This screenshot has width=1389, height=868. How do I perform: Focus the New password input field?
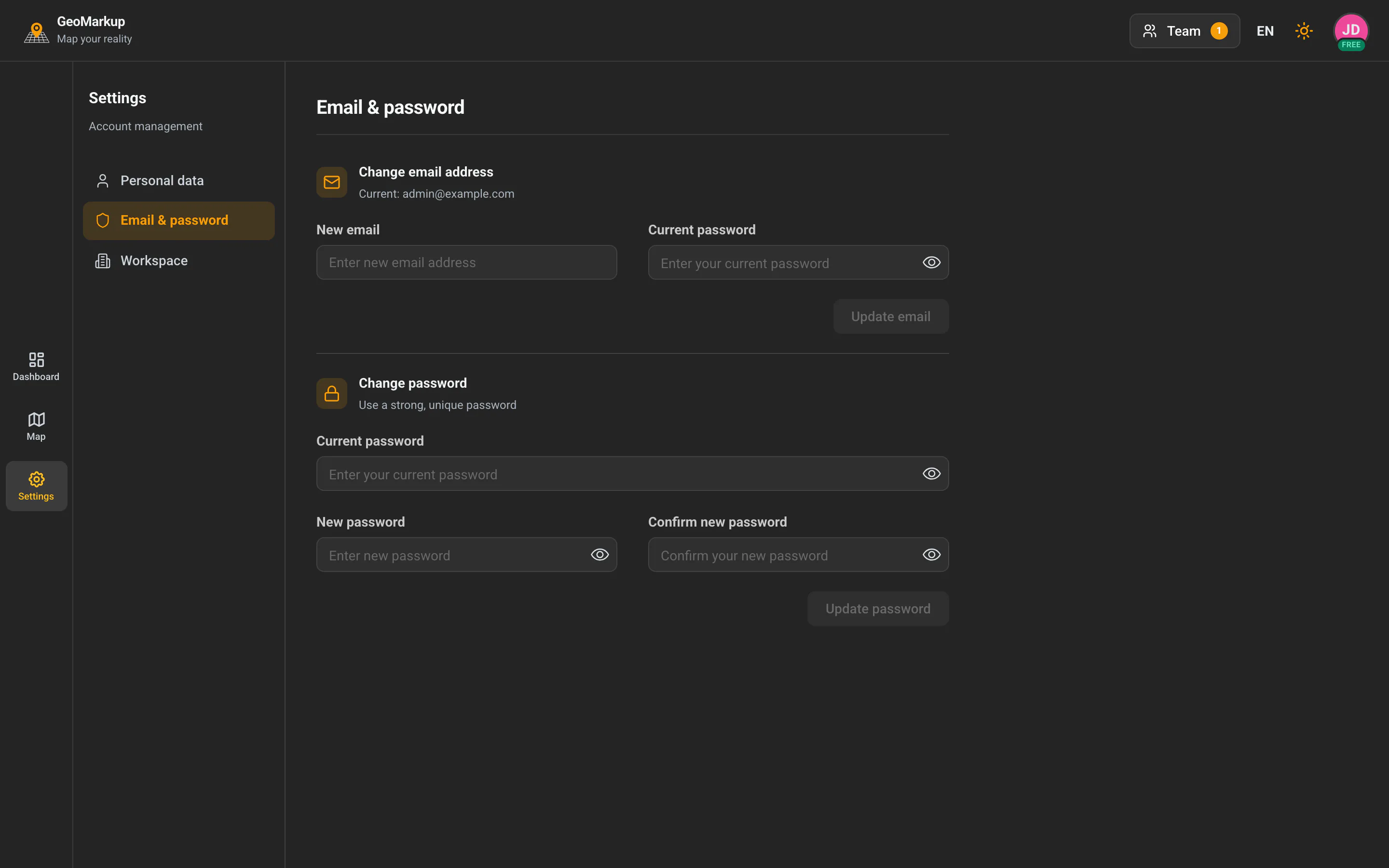pos(467,555)
